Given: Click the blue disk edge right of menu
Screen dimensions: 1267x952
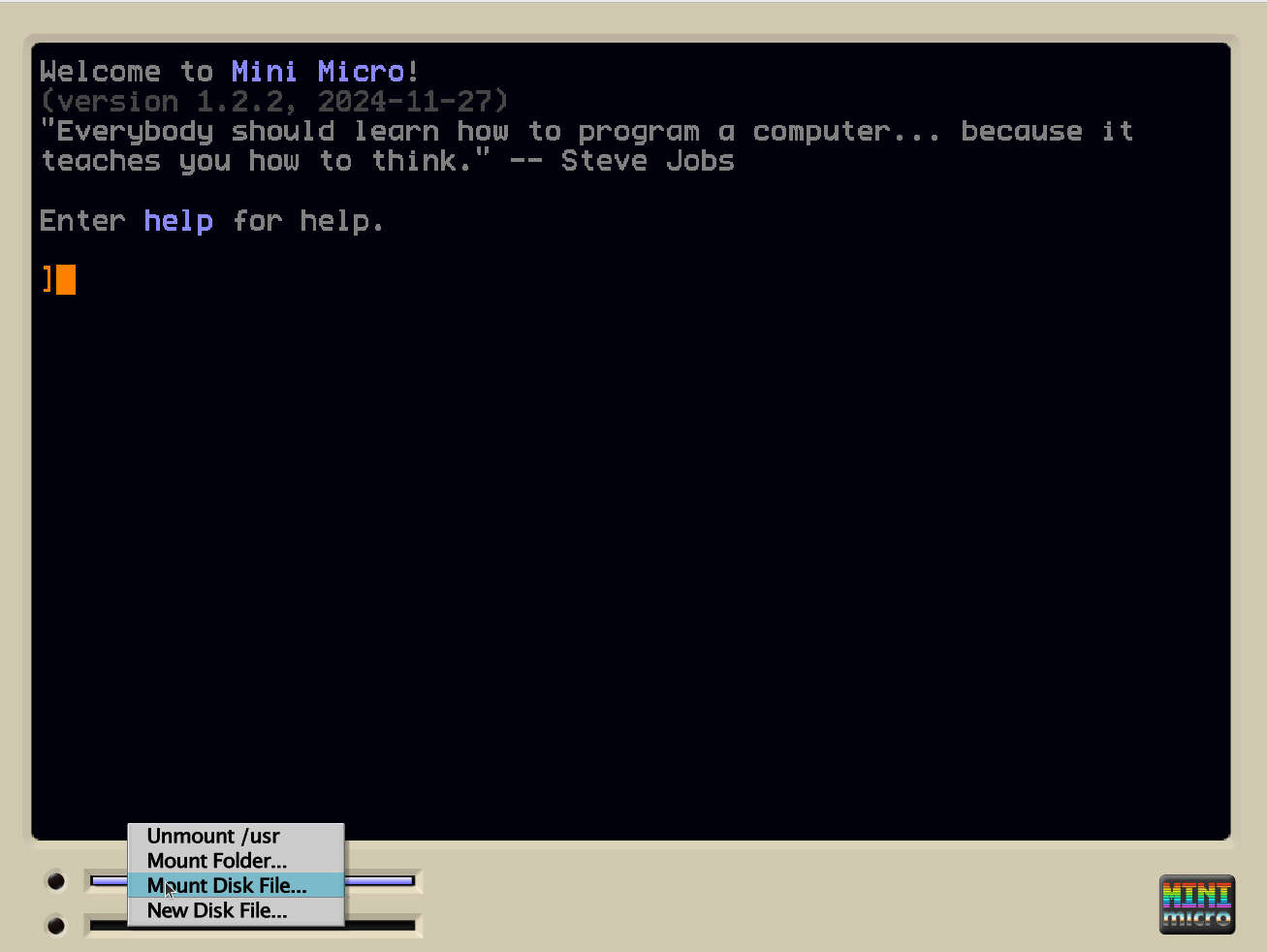Looking at the screenshot, I should point(380,881).
